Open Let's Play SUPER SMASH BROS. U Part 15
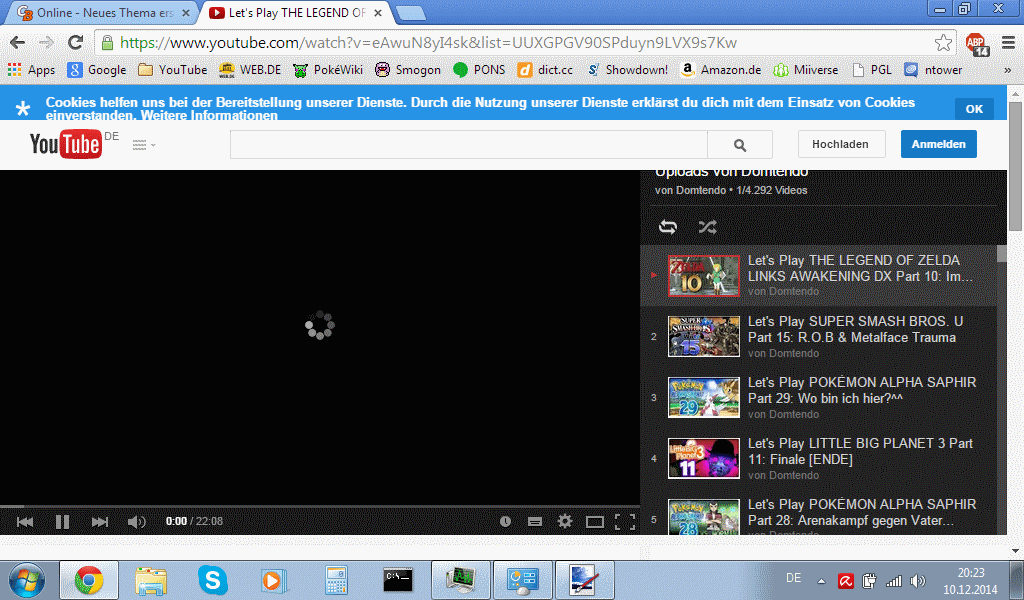Image resolution: width=1024 pixels, height=600 pixels. pyautogui.click(x=856, y=329)
